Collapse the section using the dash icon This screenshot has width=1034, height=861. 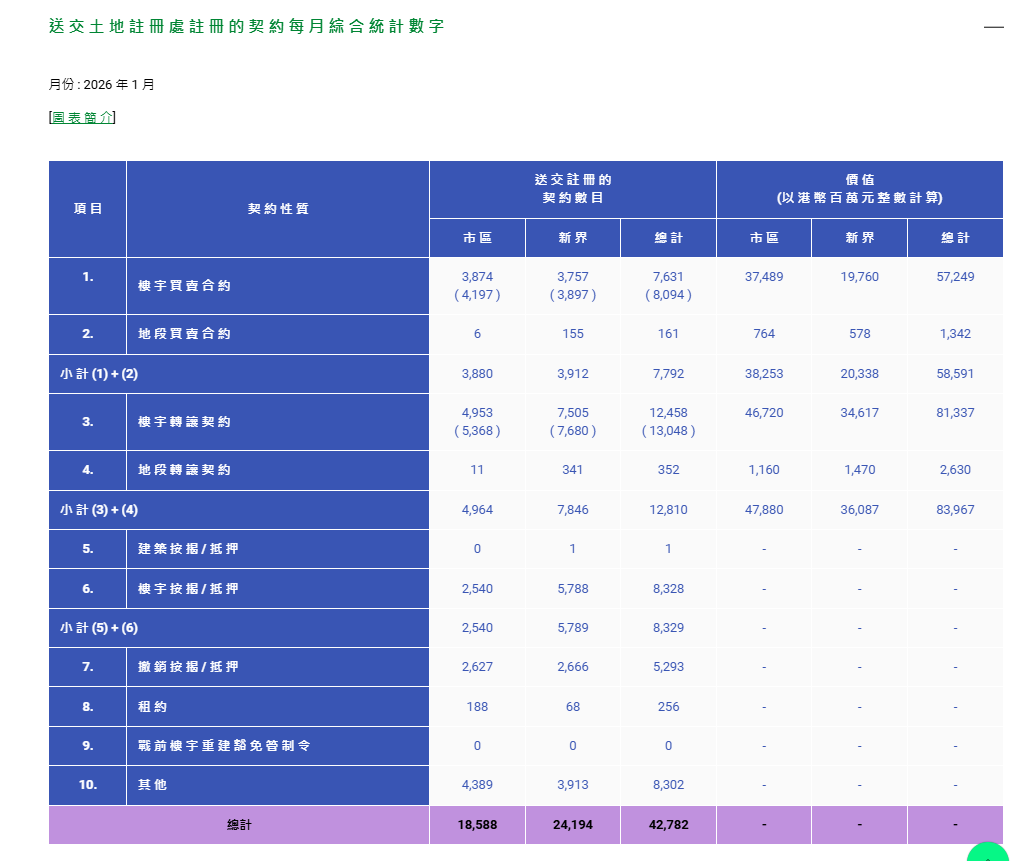point(993,27)
